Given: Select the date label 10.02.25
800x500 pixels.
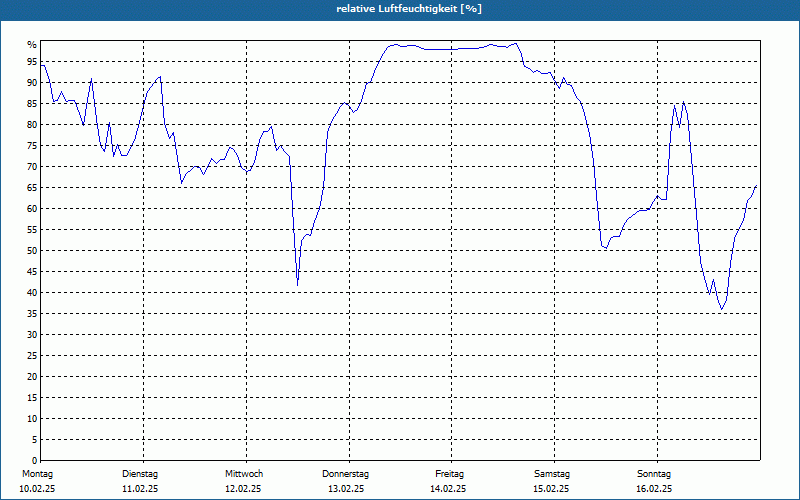Looking at the screenshot, I should 37,489.
